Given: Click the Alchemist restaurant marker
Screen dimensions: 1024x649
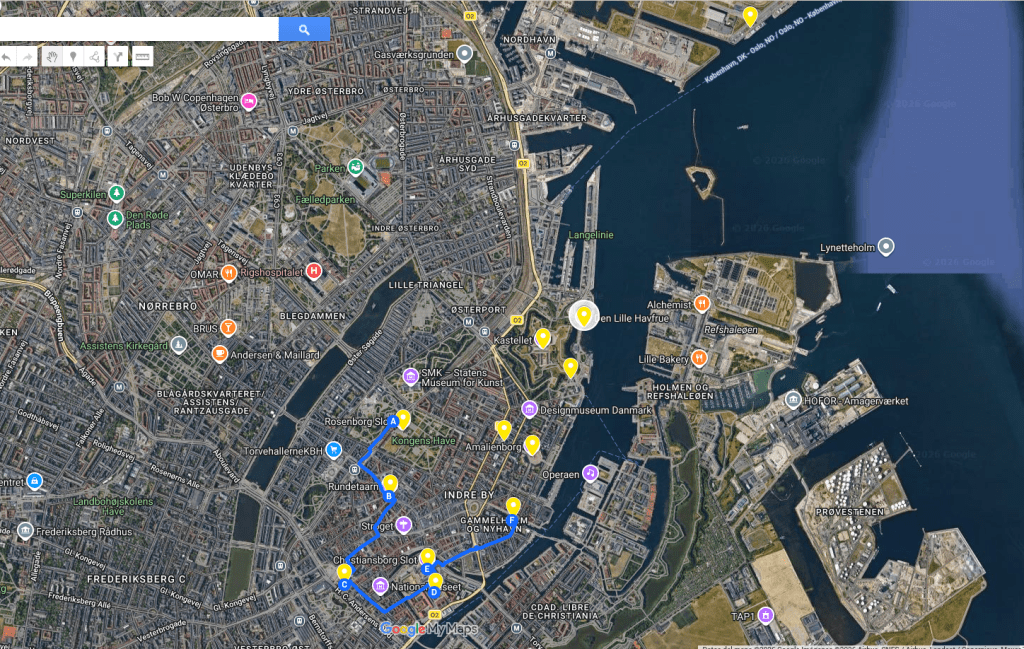Looking at the screenshot, I should pos(702,302).
